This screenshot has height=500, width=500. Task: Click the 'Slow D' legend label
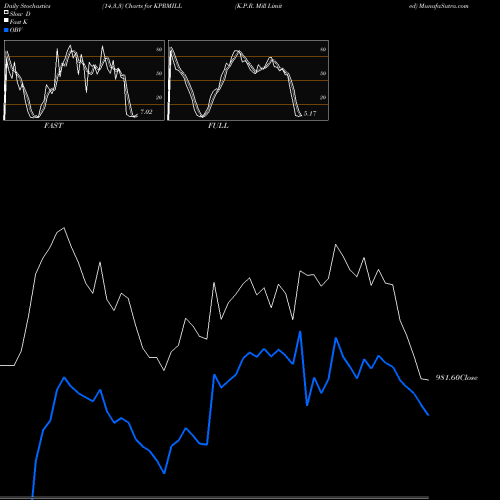(x=20, y=14)
